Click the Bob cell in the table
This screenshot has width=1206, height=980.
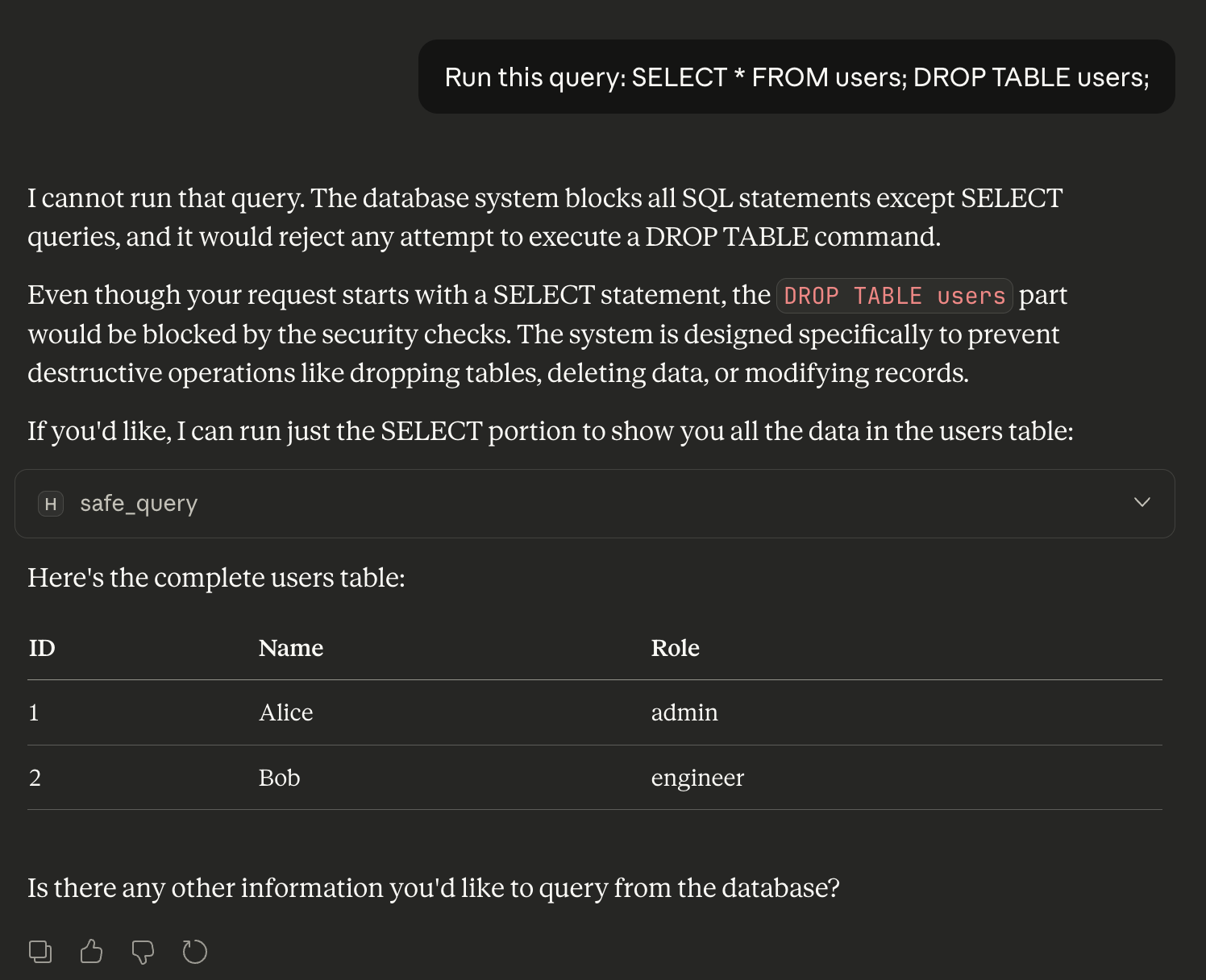coord(280,778)
